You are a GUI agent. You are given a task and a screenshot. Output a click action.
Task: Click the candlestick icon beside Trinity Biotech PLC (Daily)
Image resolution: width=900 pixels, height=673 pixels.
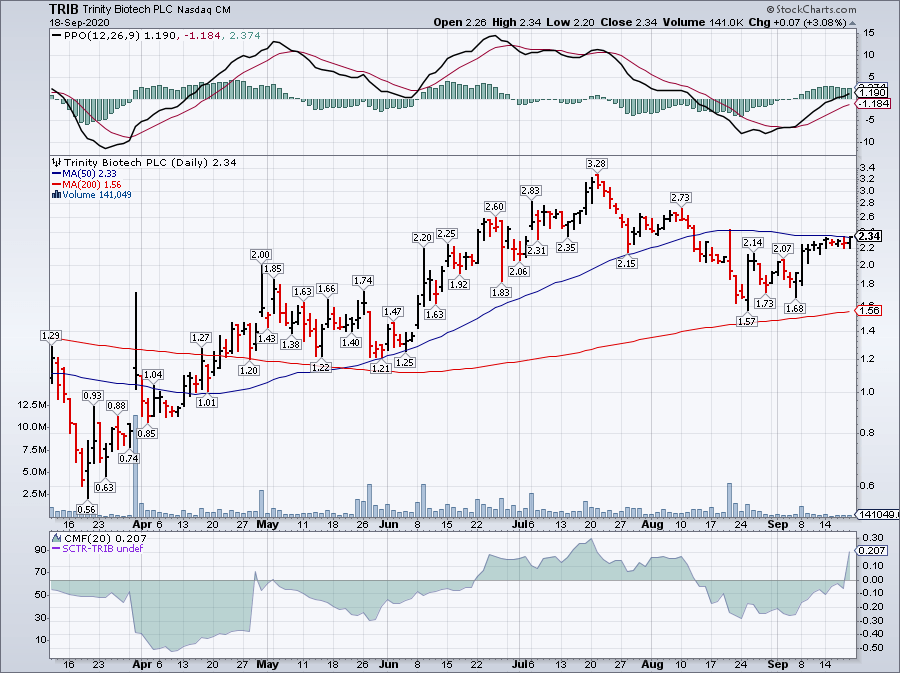pyautogui.click(x=57, y=162)
